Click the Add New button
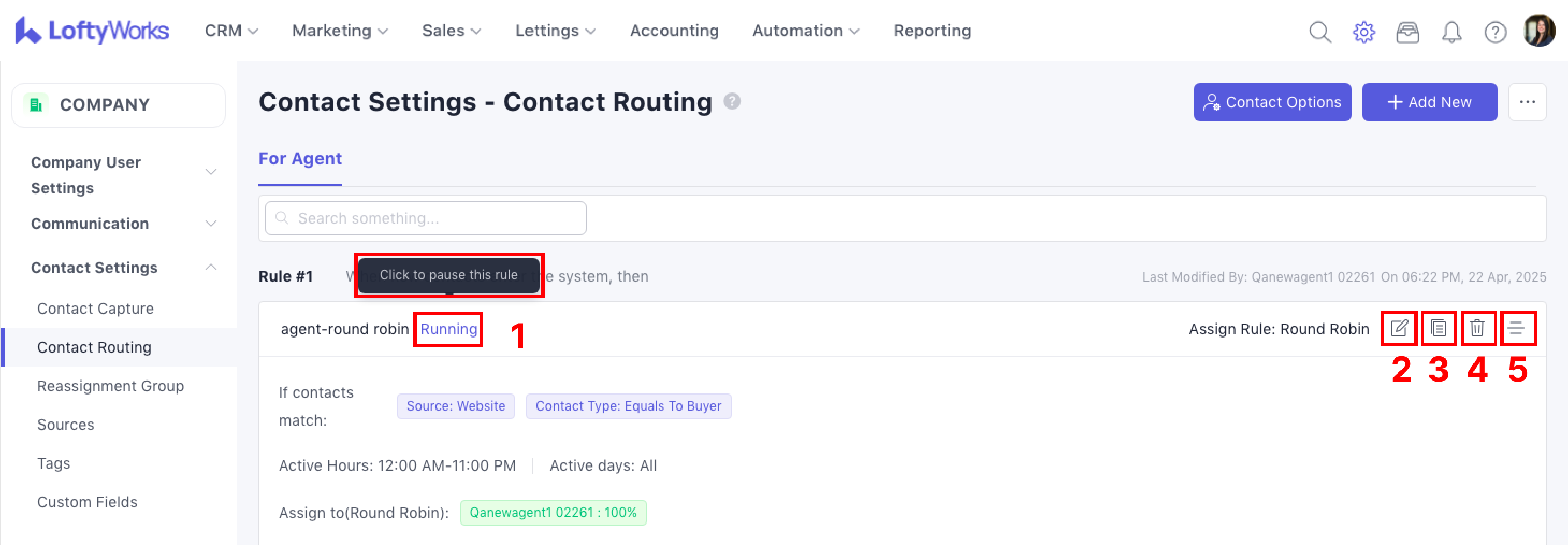 (1428, 102)
